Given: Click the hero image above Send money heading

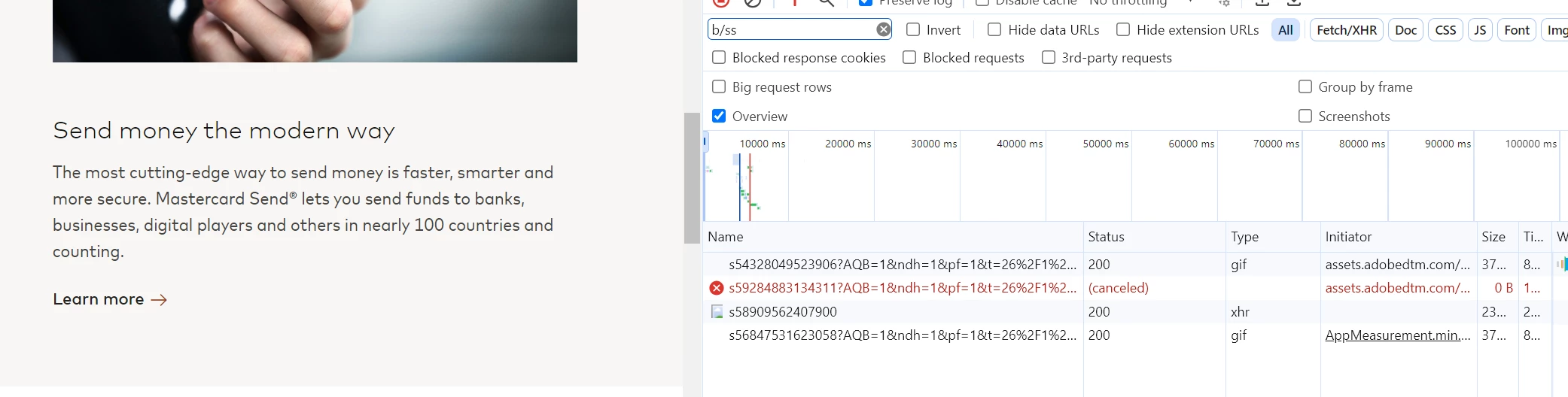Looking at the screenshot, I should coord(315,31).
